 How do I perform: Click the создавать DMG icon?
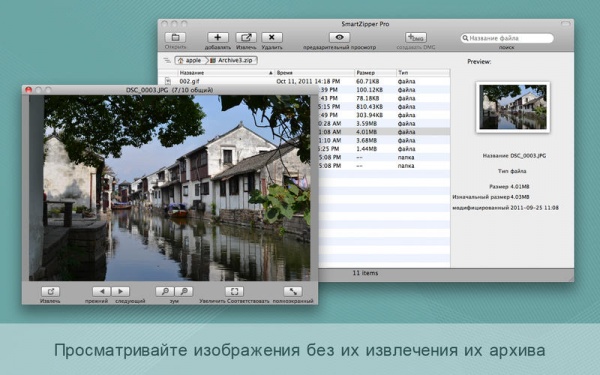click(416, 38)
